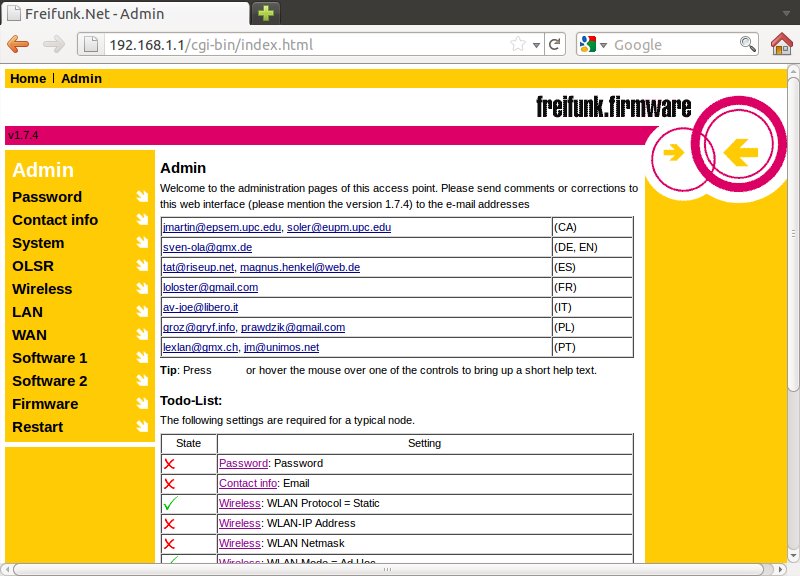The height and width of the screenshot is (576, 800).
Task: Click the arrow icon next to Software 2
Action: click(142, 380)
